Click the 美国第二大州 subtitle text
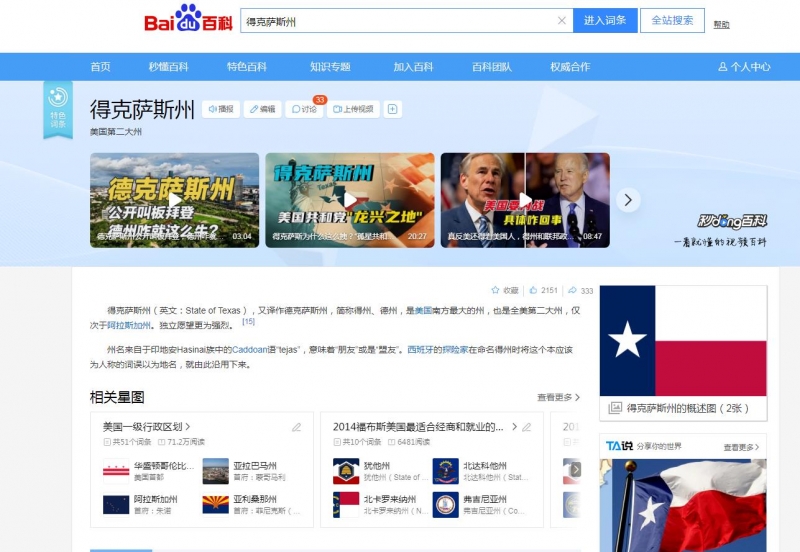This screenshot has height=552, width=800. 116,132
